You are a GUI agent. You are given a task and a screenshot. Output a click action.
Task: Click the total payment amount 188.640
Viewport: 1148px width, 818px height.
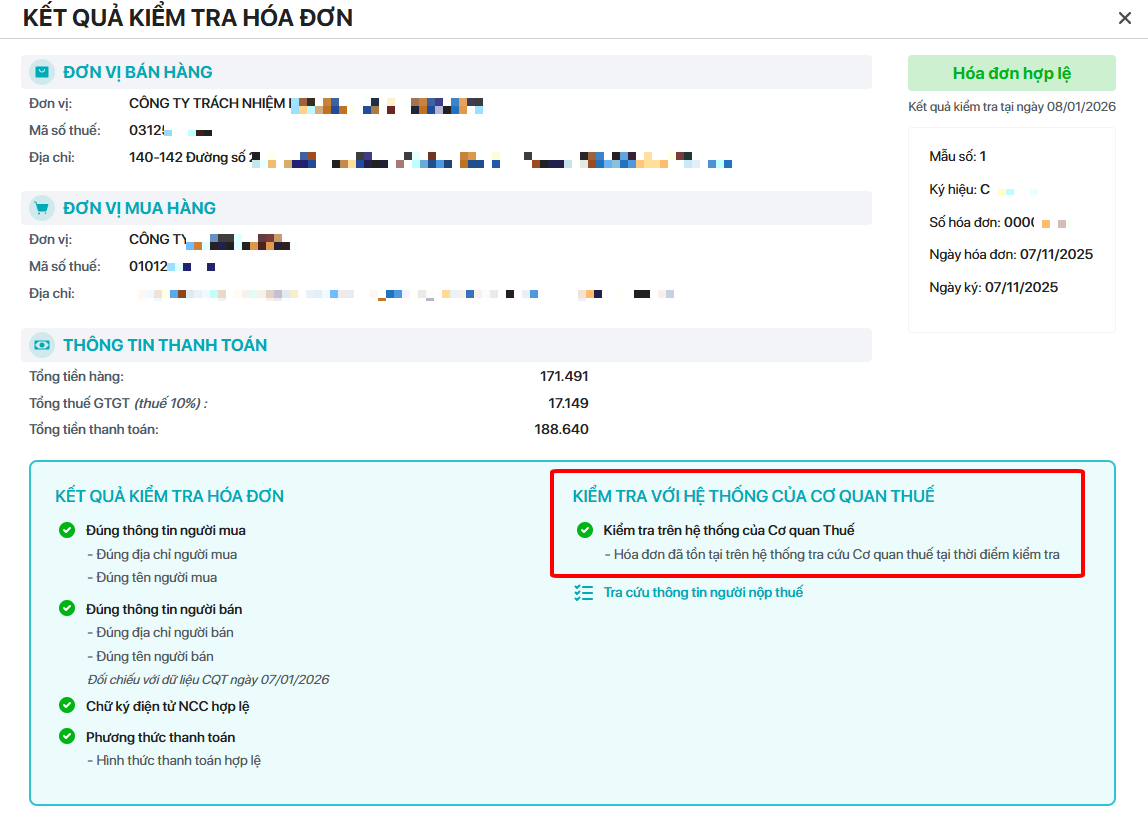(x=562, y=429)
